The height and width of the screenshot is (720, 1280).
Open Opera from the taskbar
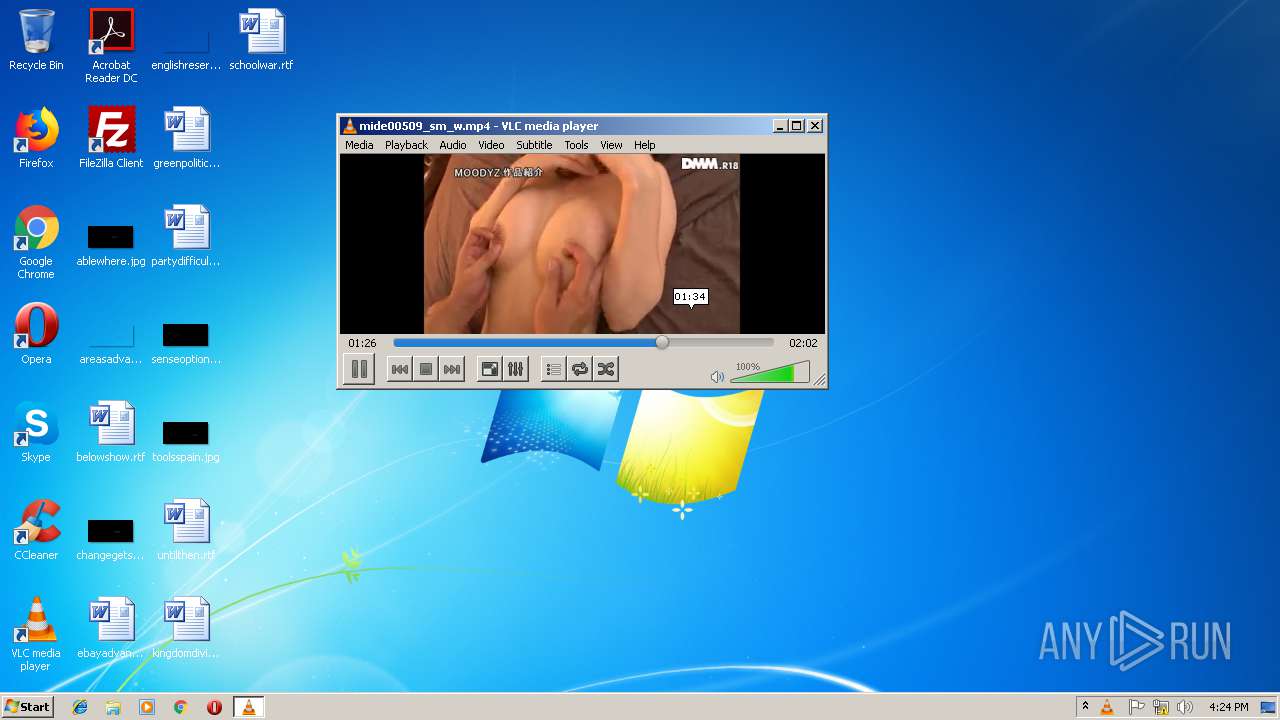(x=214, y=707)
